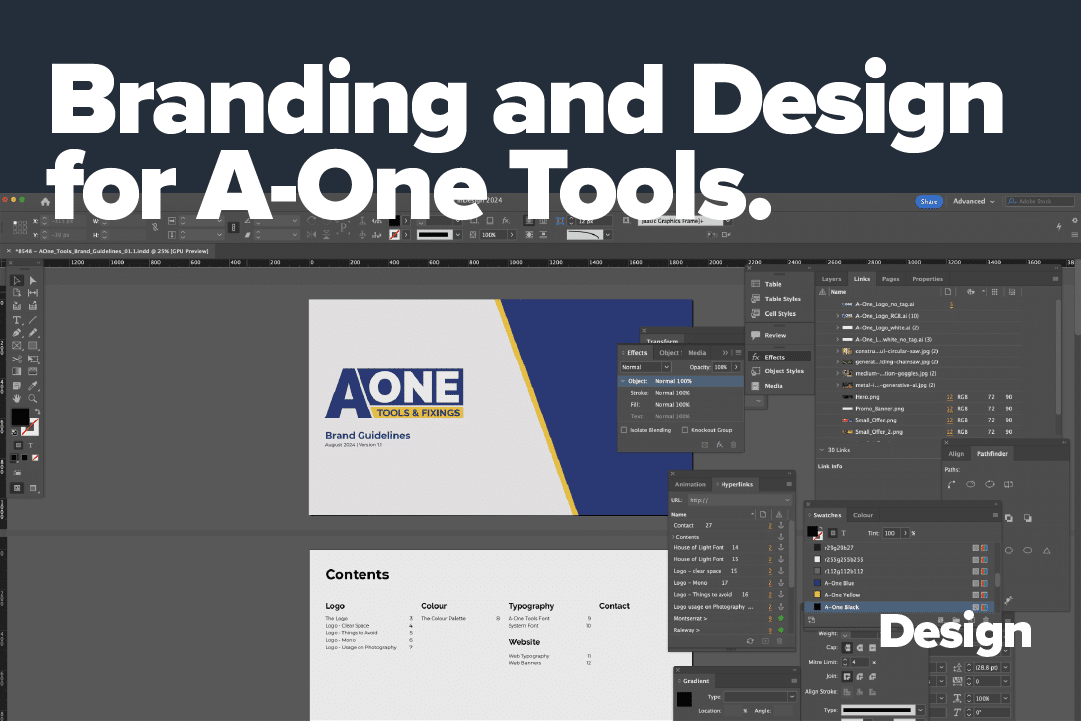
Task: Select the Type tool in the toolbar
Action: (17, 320)
